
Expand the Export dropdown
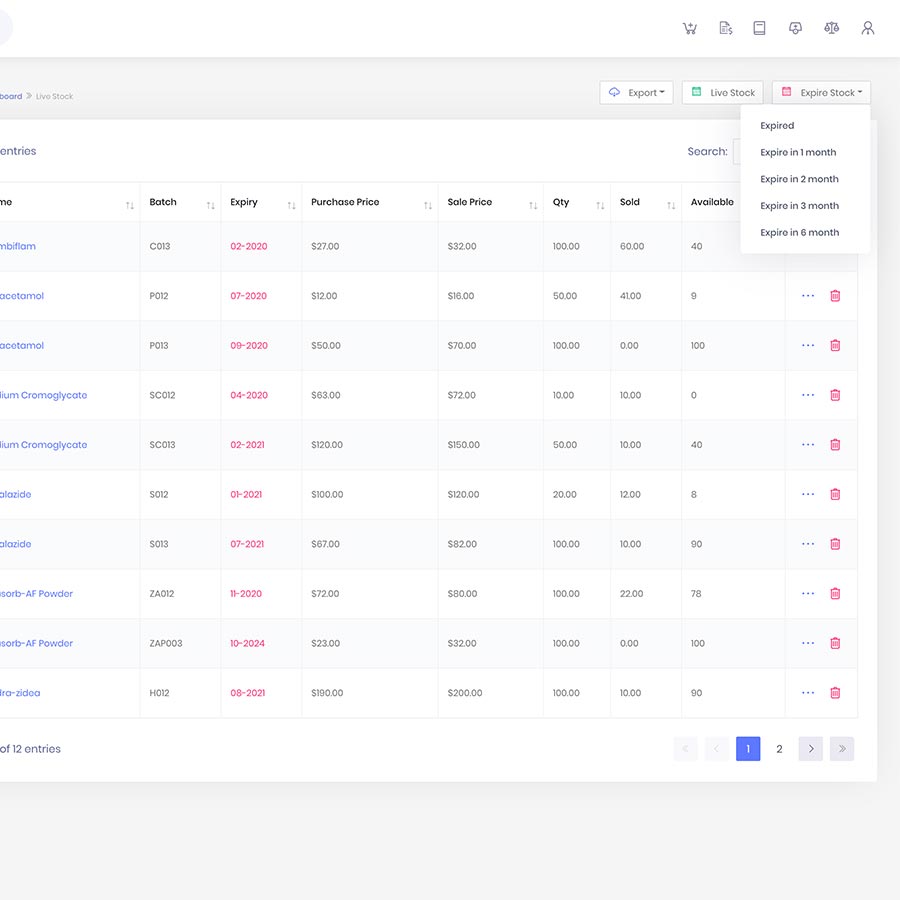click(x=636, y=93)
